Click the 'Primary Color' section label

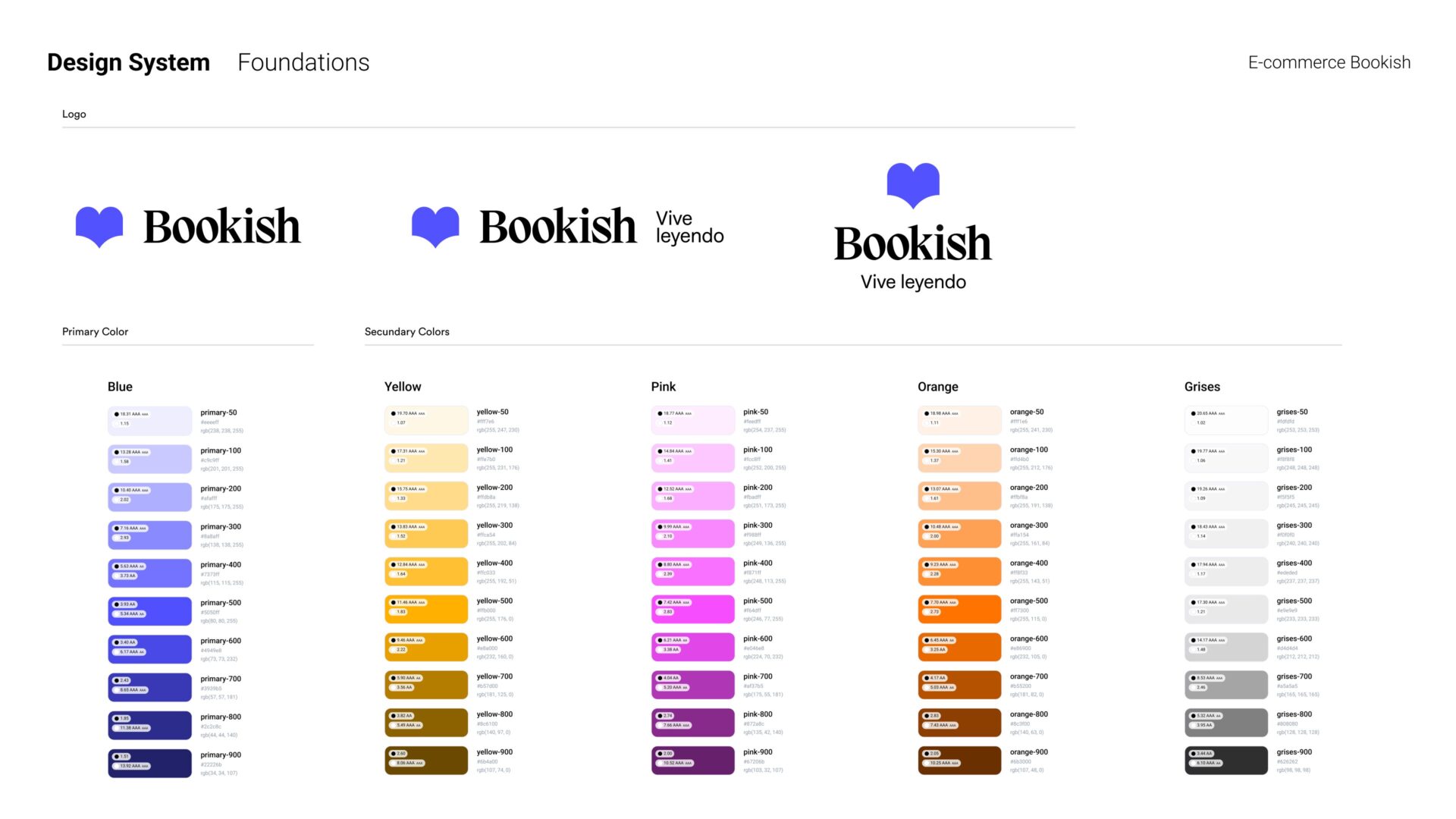pyautogui.click(x=95, y=331)
